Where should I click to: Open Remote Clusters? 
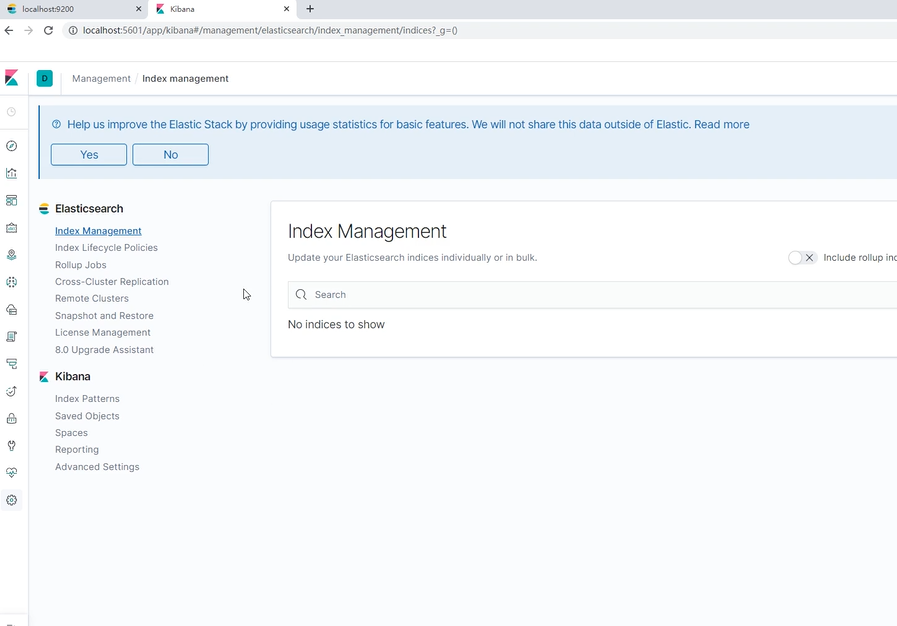point(92,298)
